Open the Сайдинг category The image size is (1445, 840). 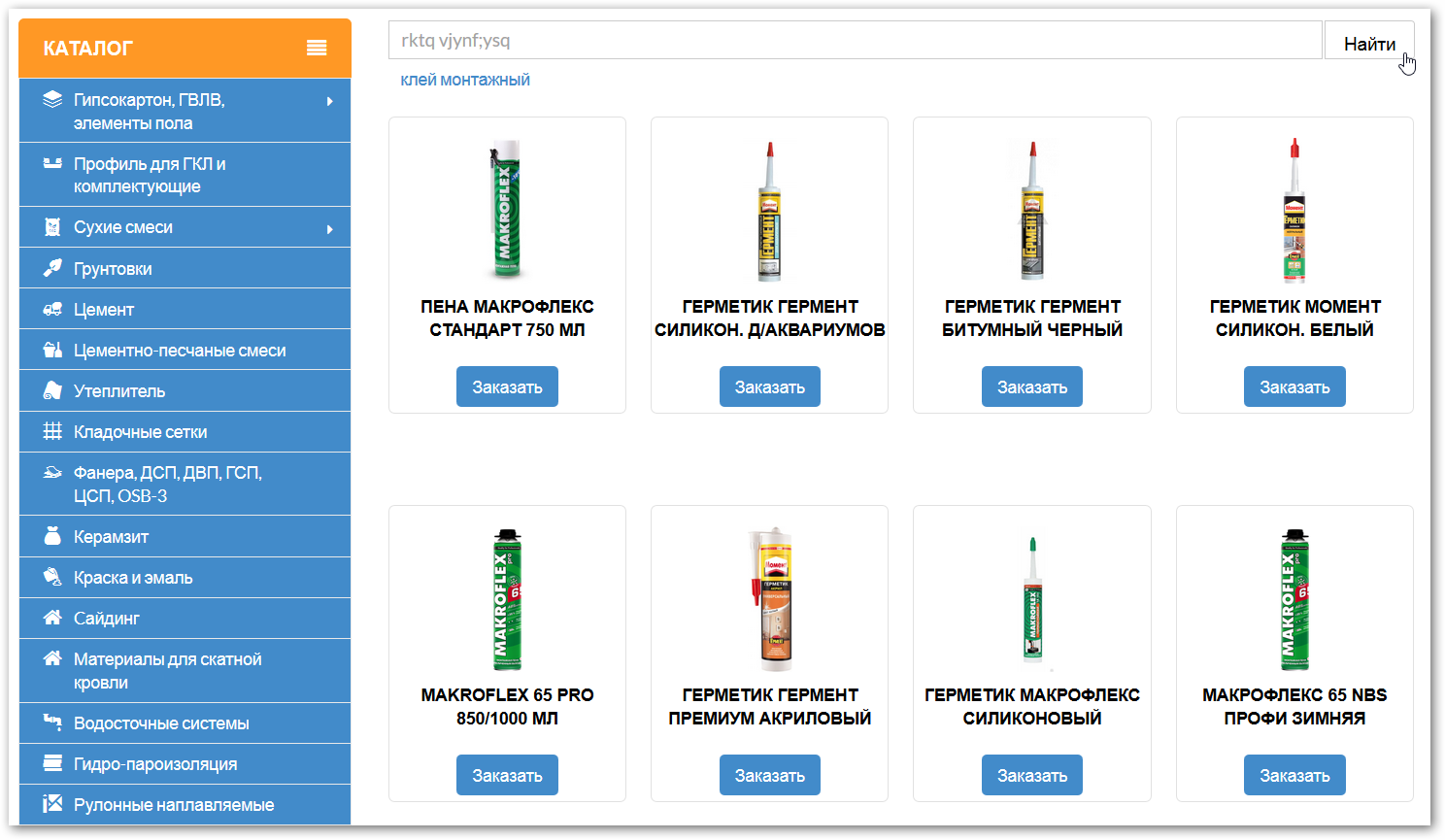tap(185, 619)
